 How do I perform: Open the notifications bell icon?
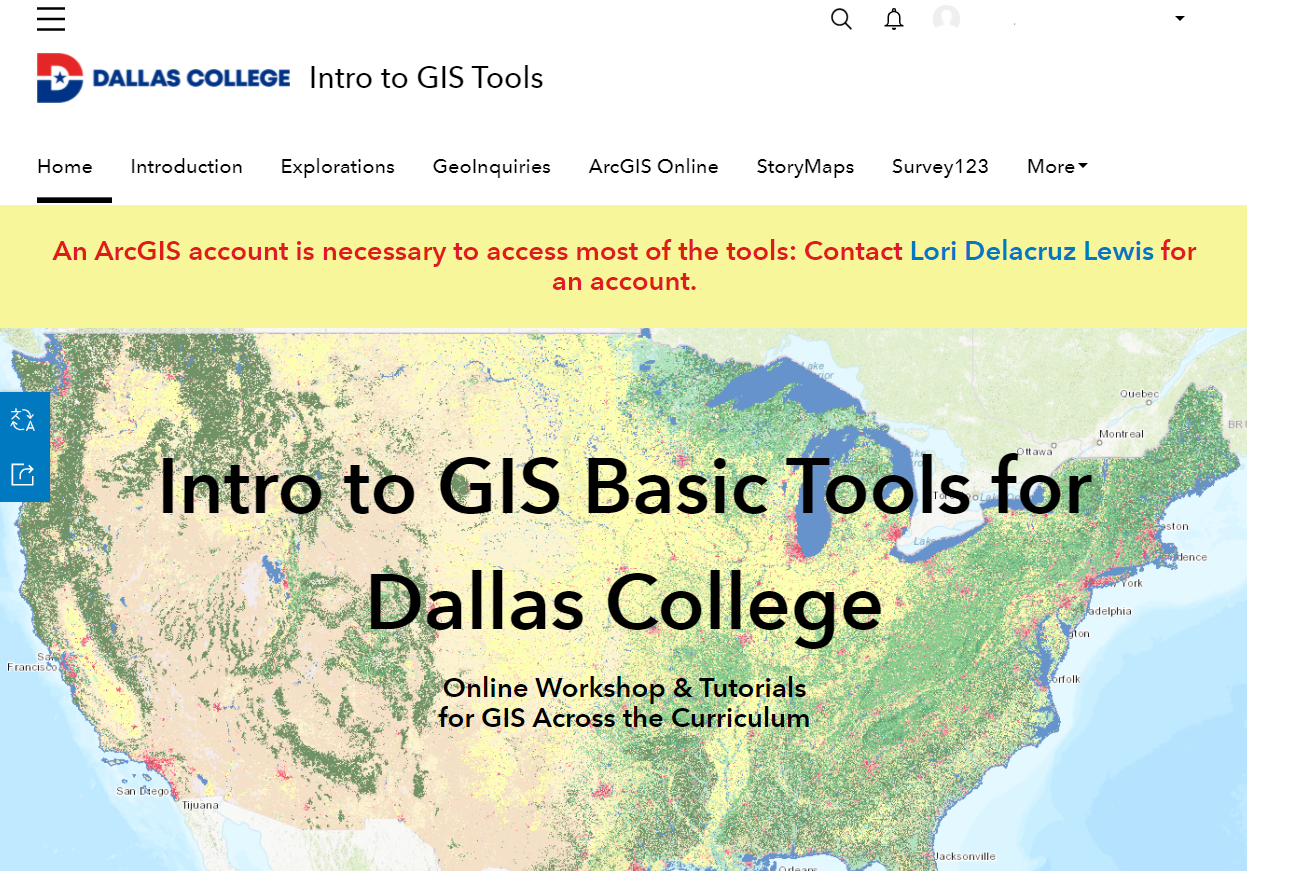click(x=893, y=19)
